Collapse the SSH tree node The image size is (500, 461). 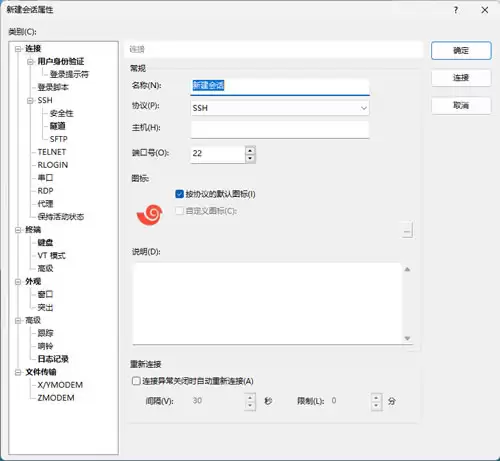(30, 100)
